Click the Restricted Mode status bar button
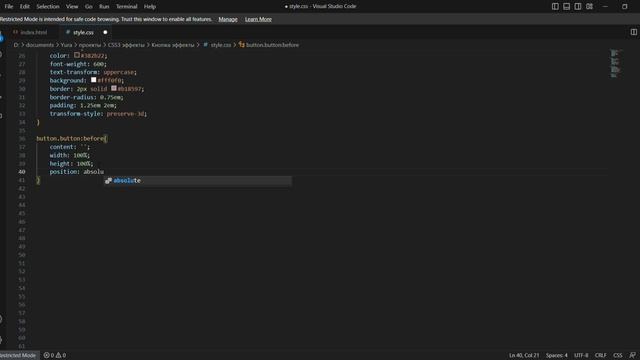This screenshot has width=640, height=360. (19, 356)
